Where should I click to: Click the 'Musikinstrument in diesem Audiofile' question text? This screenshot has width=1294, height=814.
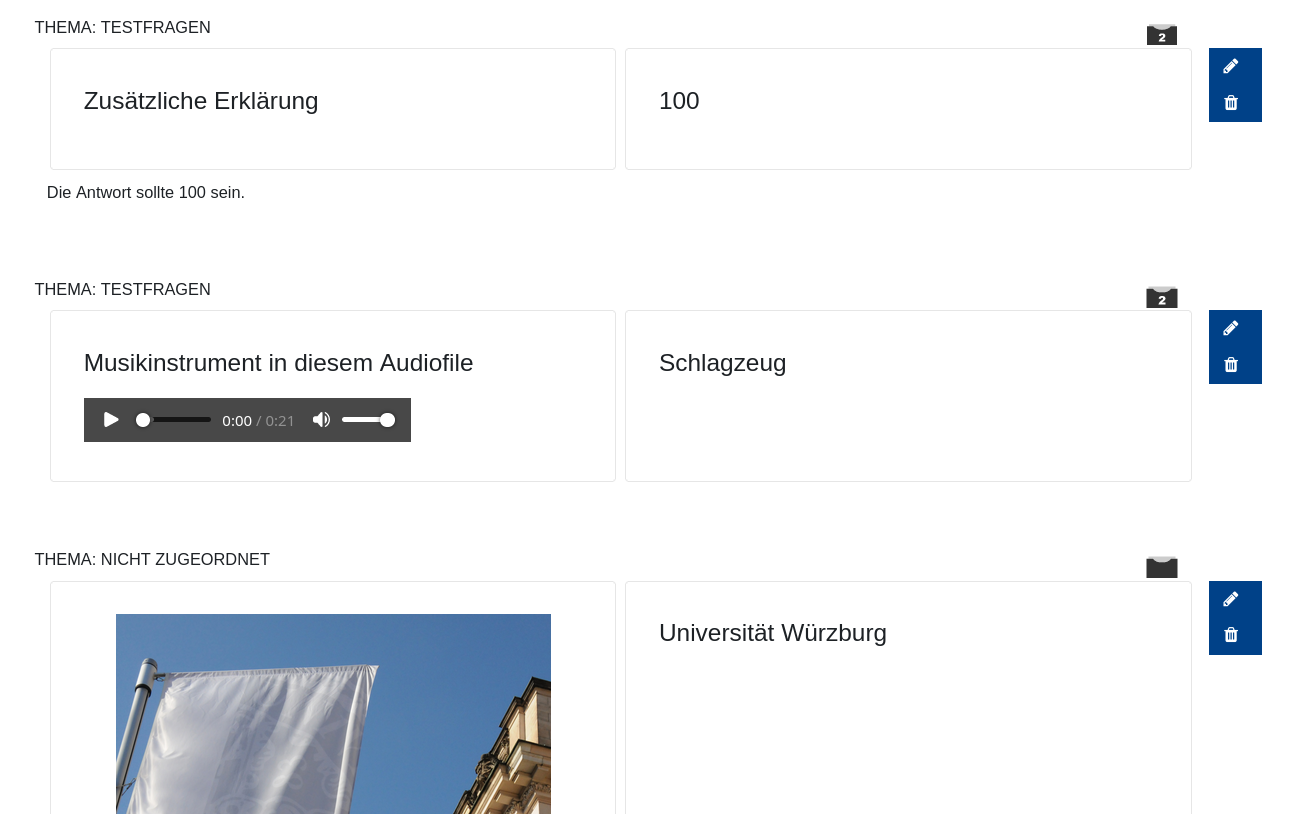pyautogui.click(x=278, y=363)
